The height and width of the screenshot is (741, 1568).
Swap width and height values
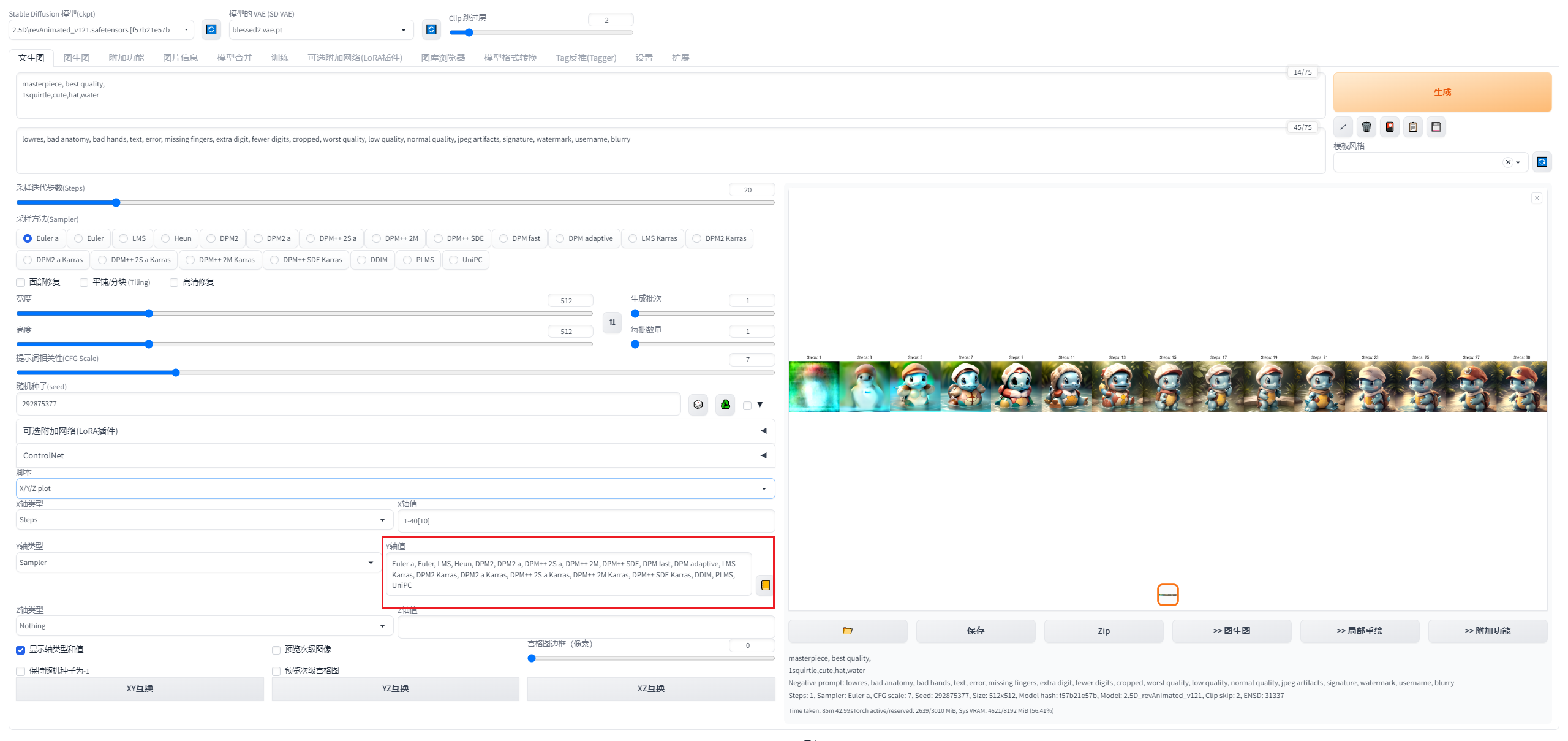pos(612,322)
